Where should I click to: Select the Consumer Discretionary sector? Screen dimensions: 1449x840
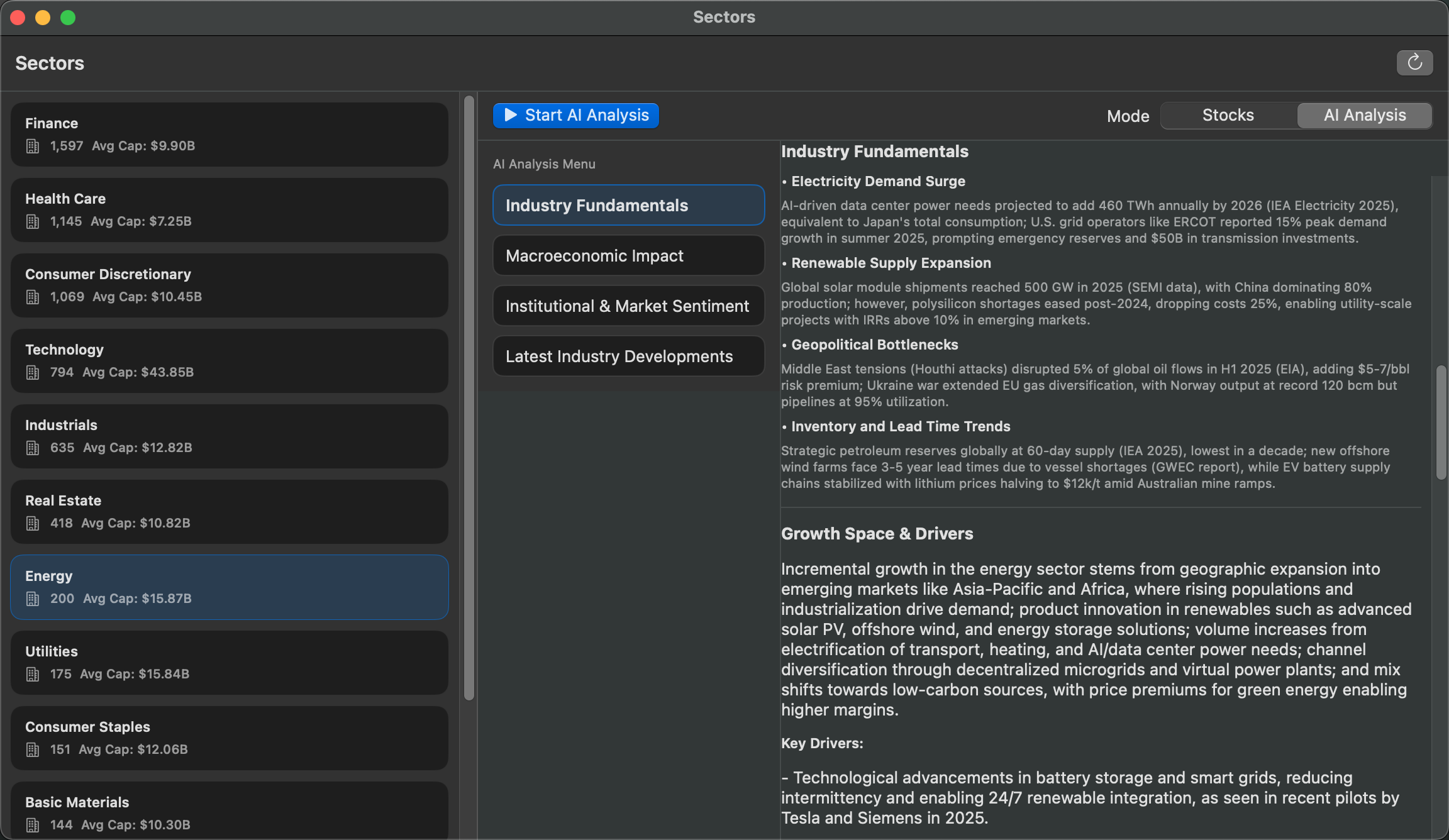tap(229, 285)
